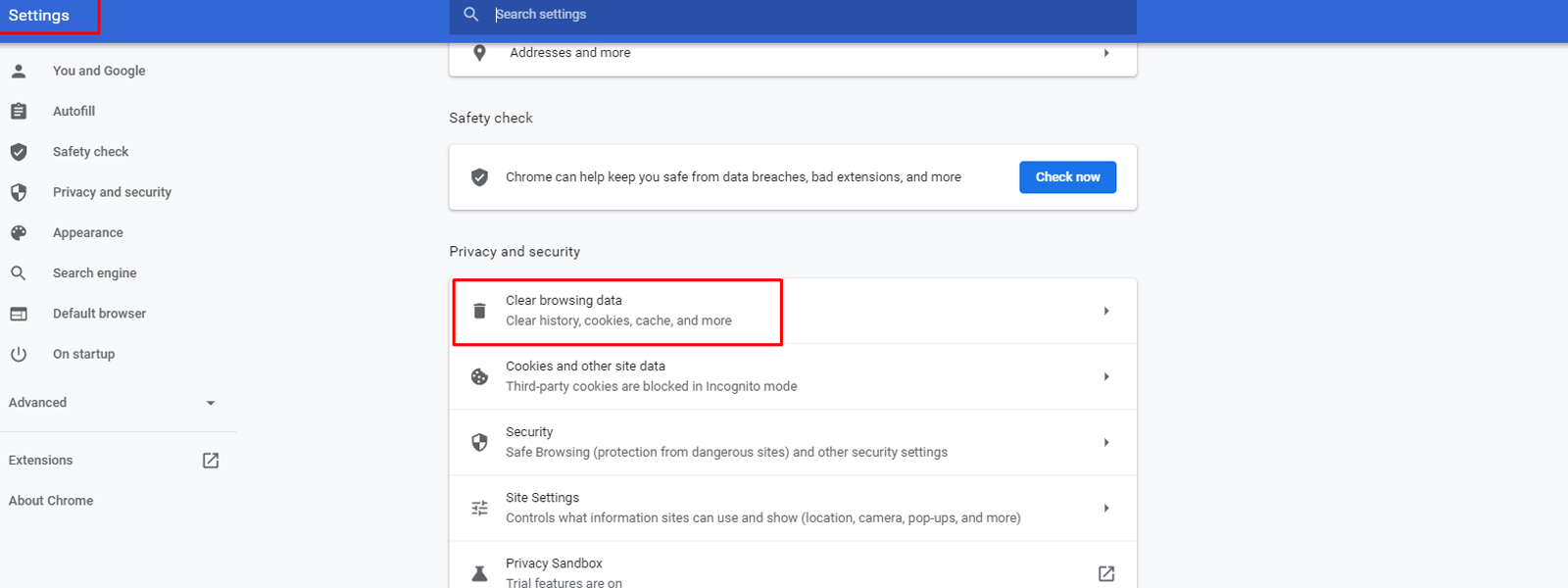
Task: Click the "Security" row title
Action: click(529, 431)
